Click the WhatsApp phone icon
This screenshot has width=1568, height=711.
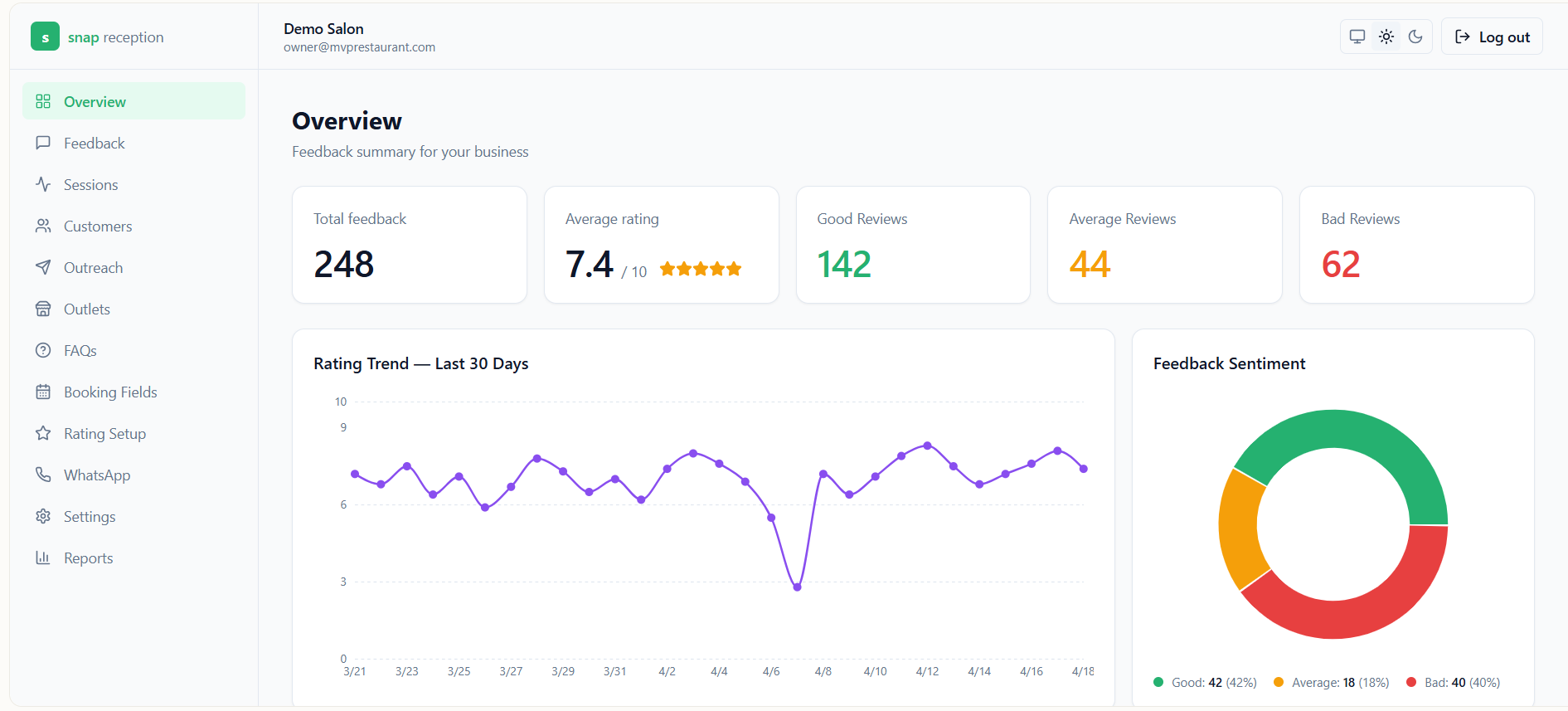coord(43,475)
